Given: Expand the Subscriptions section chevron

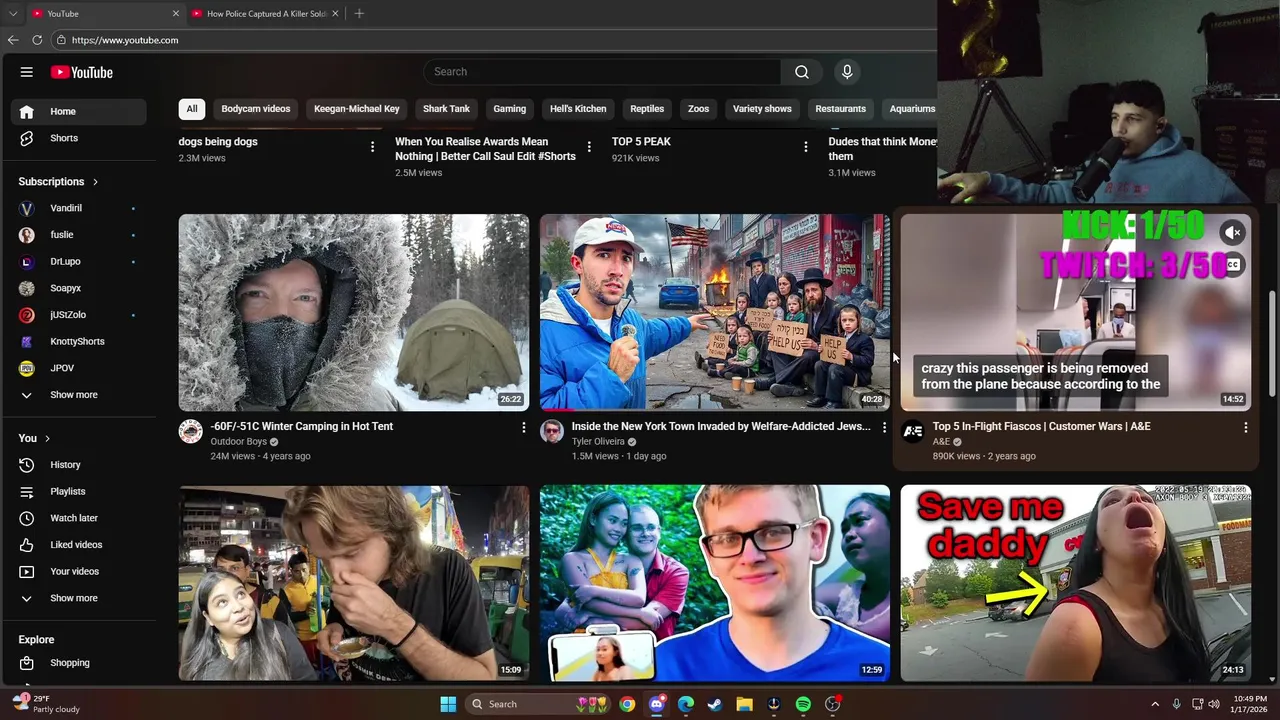Looking at the screenshot, I should point(95,182).
